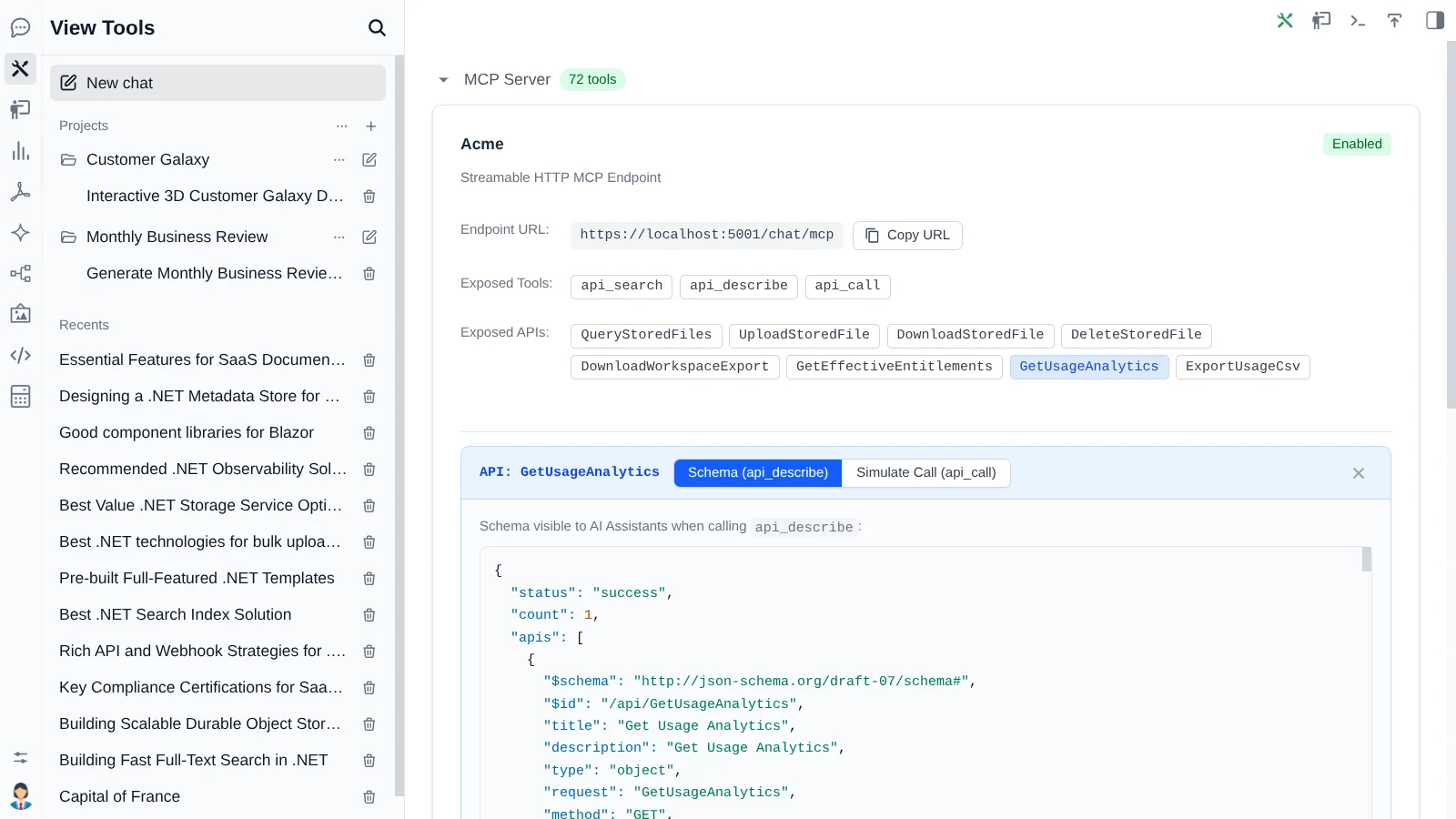Viewport: 1456px width, 819px height.
Task: Click the user avatar at sidebar bottom
Action: click(x=20, y=796)
